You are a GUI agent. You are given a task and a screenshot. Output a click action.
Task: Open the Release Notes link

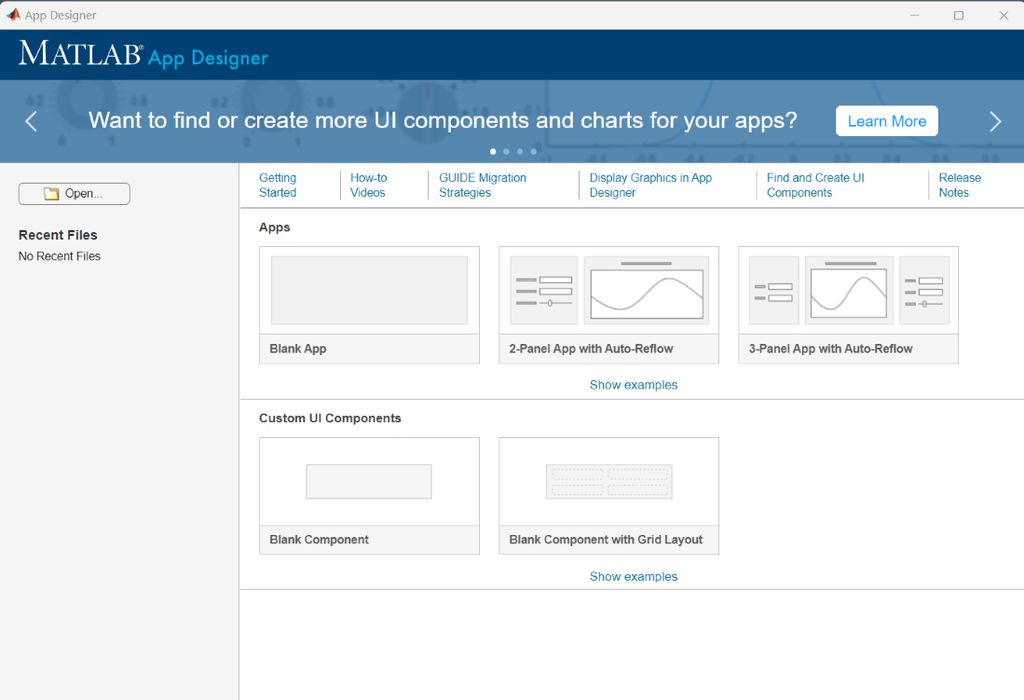pyautogui.click(x=960, y=185)
